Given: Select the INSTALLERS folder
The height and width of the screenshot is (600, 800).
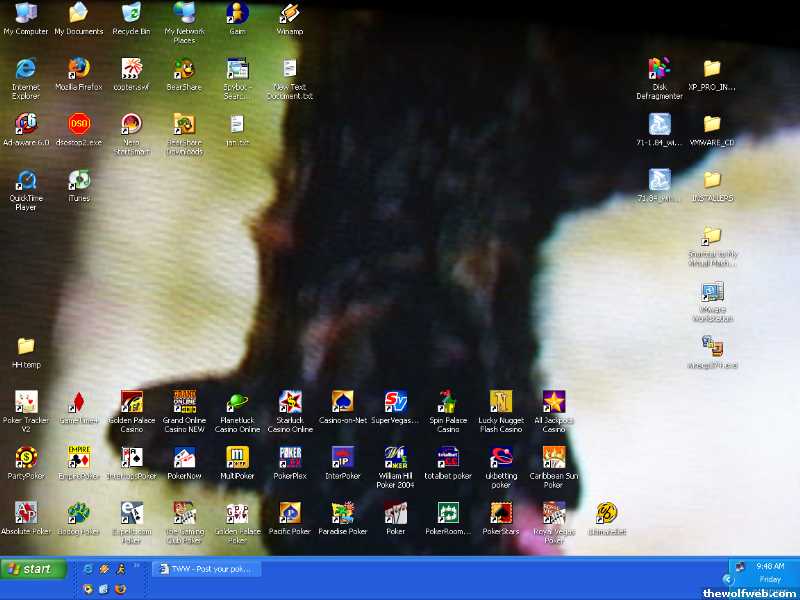Looking at the screenshot, I should coord(712,181).
